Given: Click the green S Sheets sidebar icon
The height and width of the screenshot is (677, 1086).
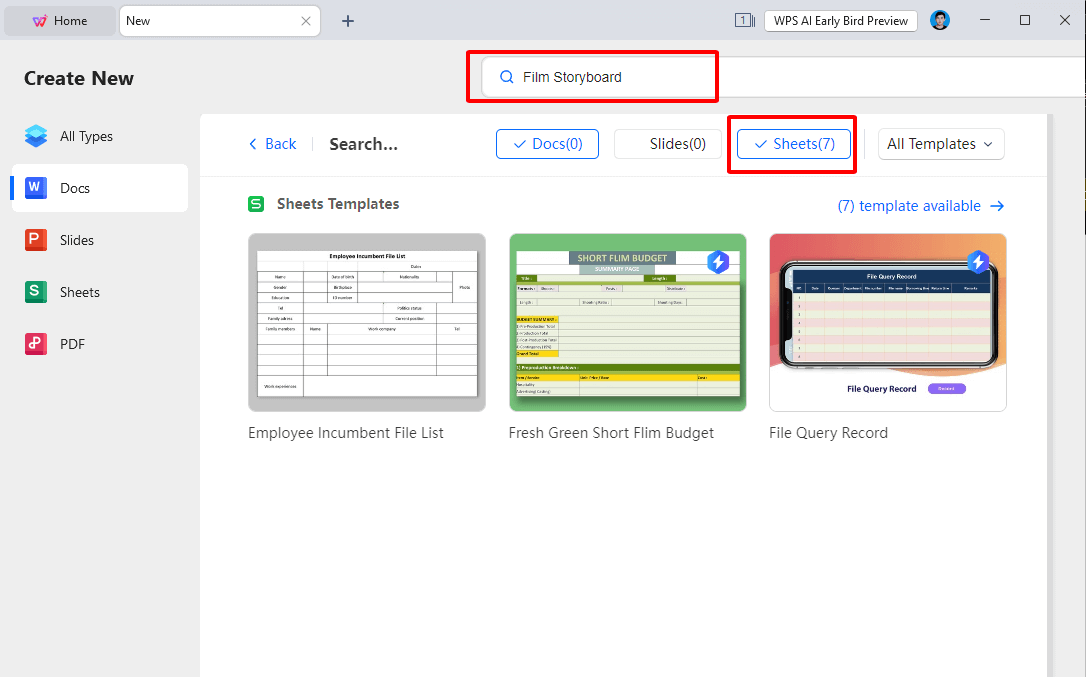Looking at the screenshot, I should click(x=36, y=292).
